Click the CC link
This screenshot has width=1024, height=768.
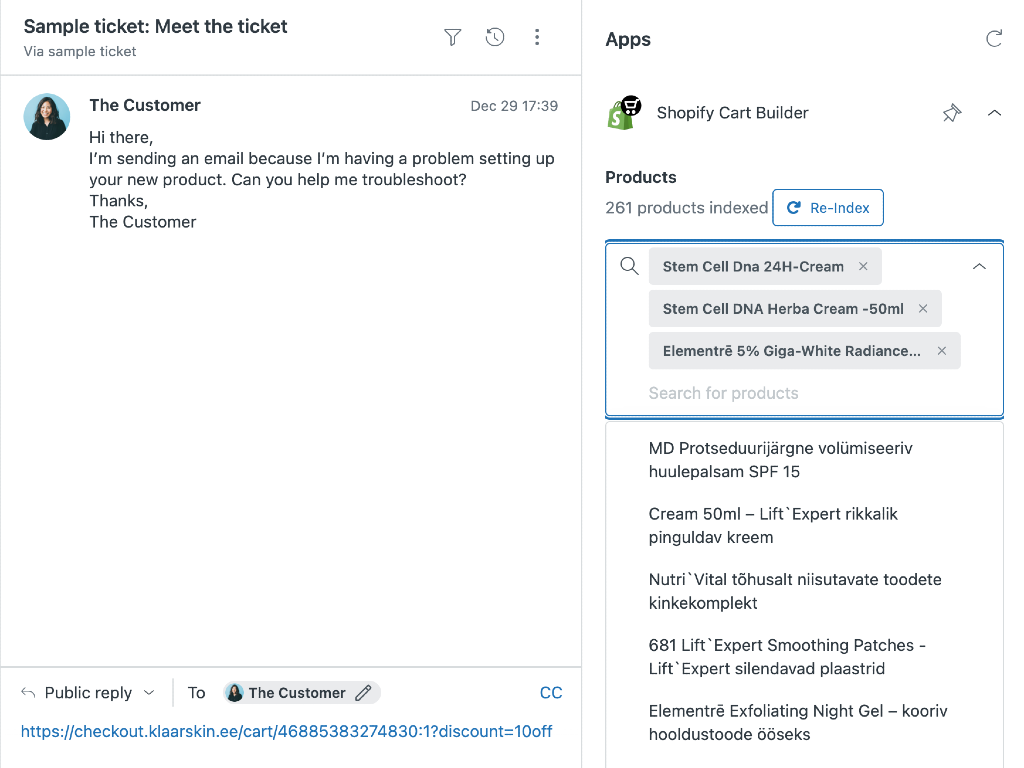click(551, 693)
